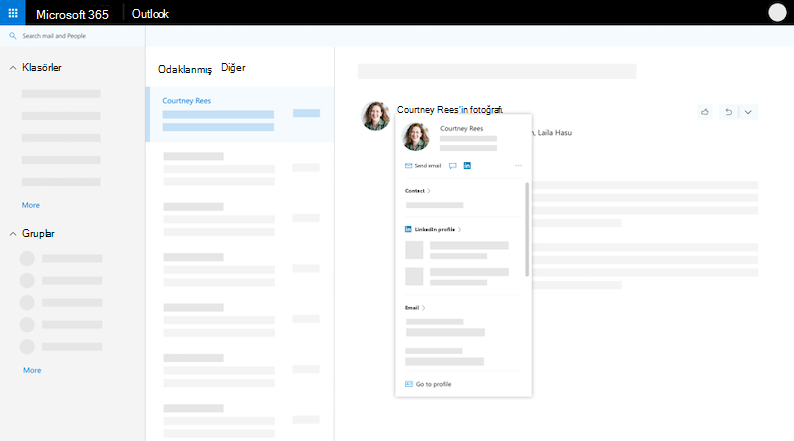
Task: Switch to the Diğer tab
Action: point(233,68)
